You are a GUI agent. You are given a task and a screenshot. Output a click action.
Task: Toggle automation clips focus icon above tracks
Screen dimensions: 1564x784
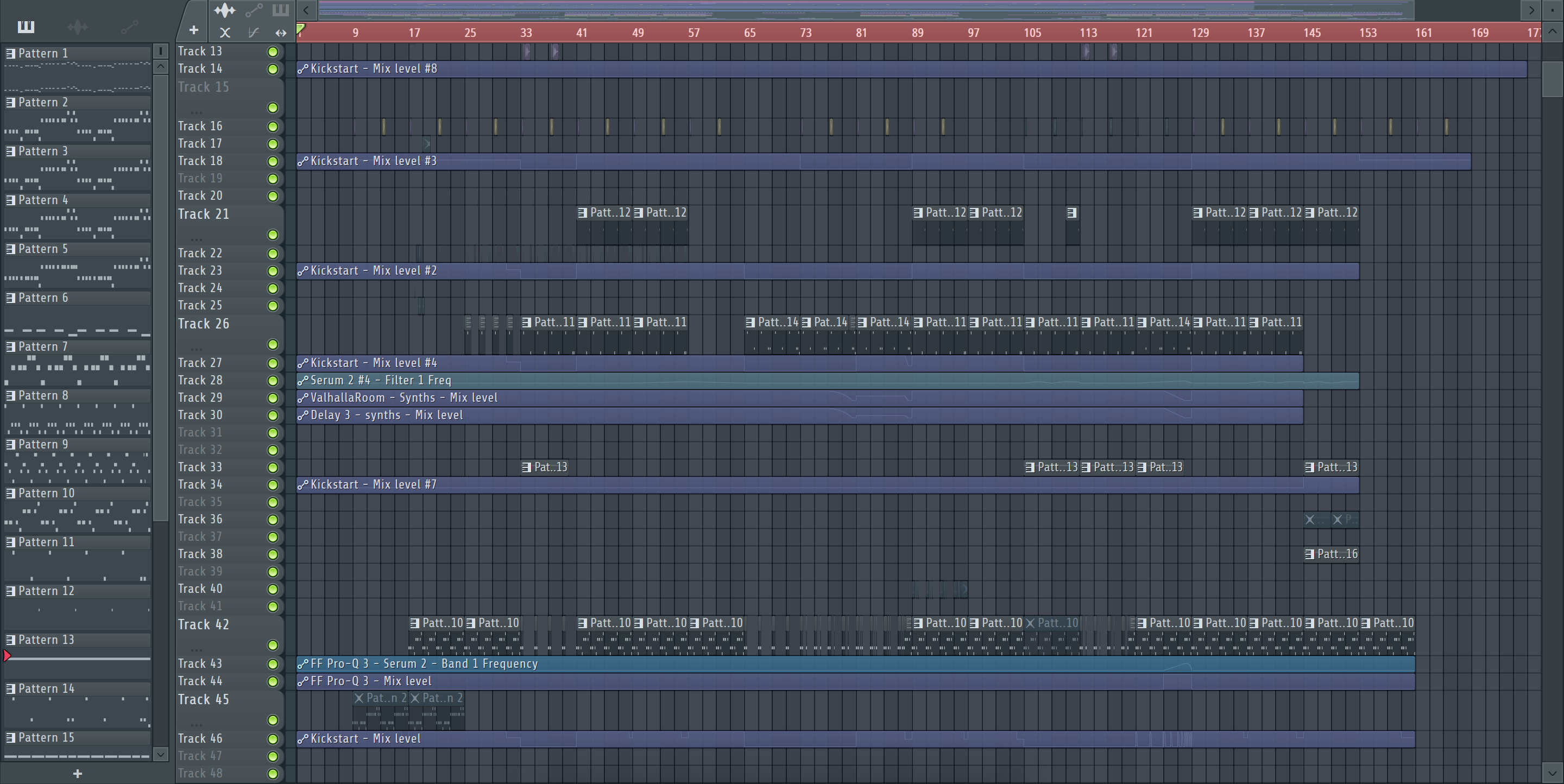[254, 10]
